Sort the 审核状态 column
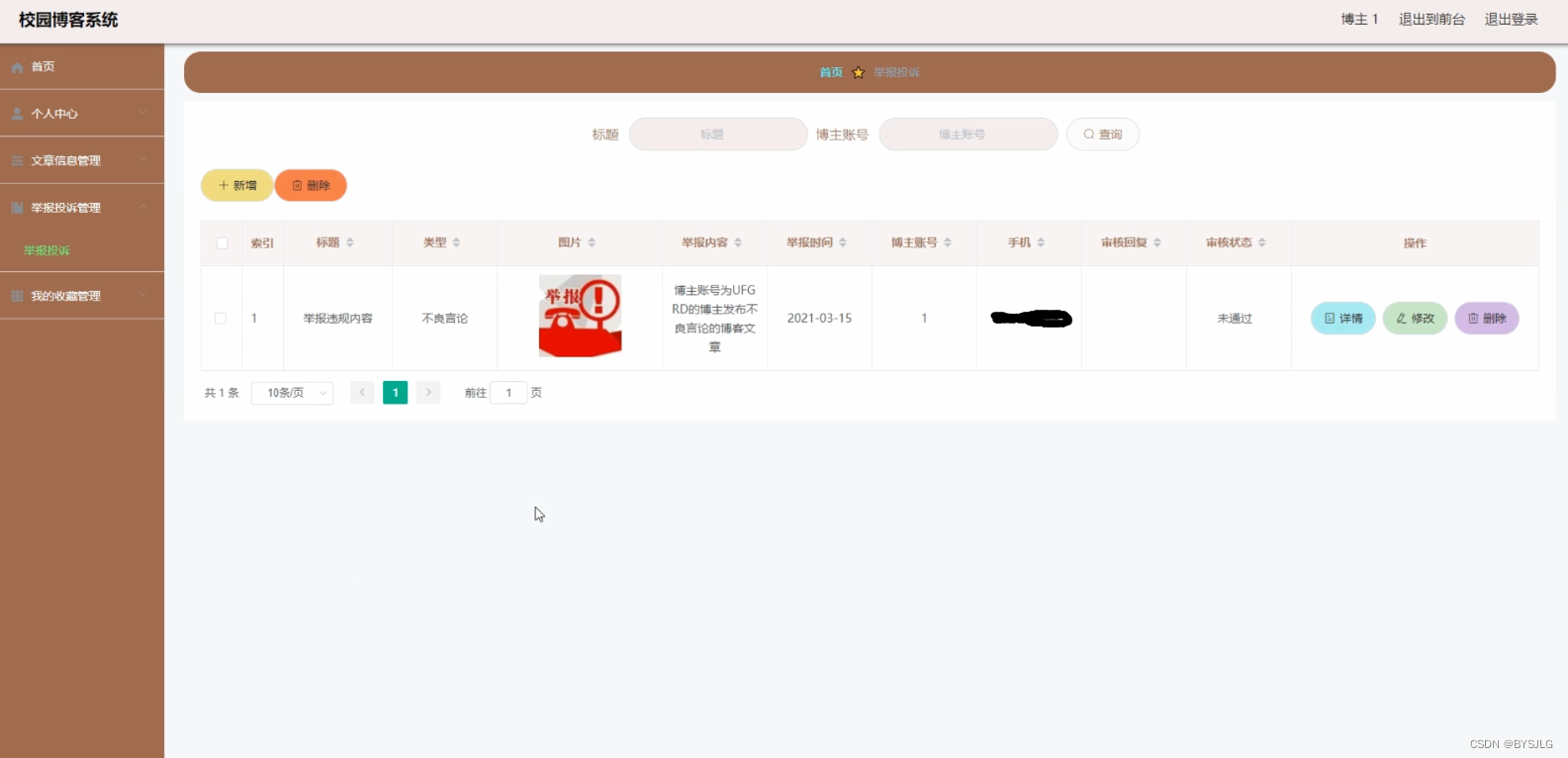Viewport: 1568px width, 758px height. click(x=1262, y=242)
